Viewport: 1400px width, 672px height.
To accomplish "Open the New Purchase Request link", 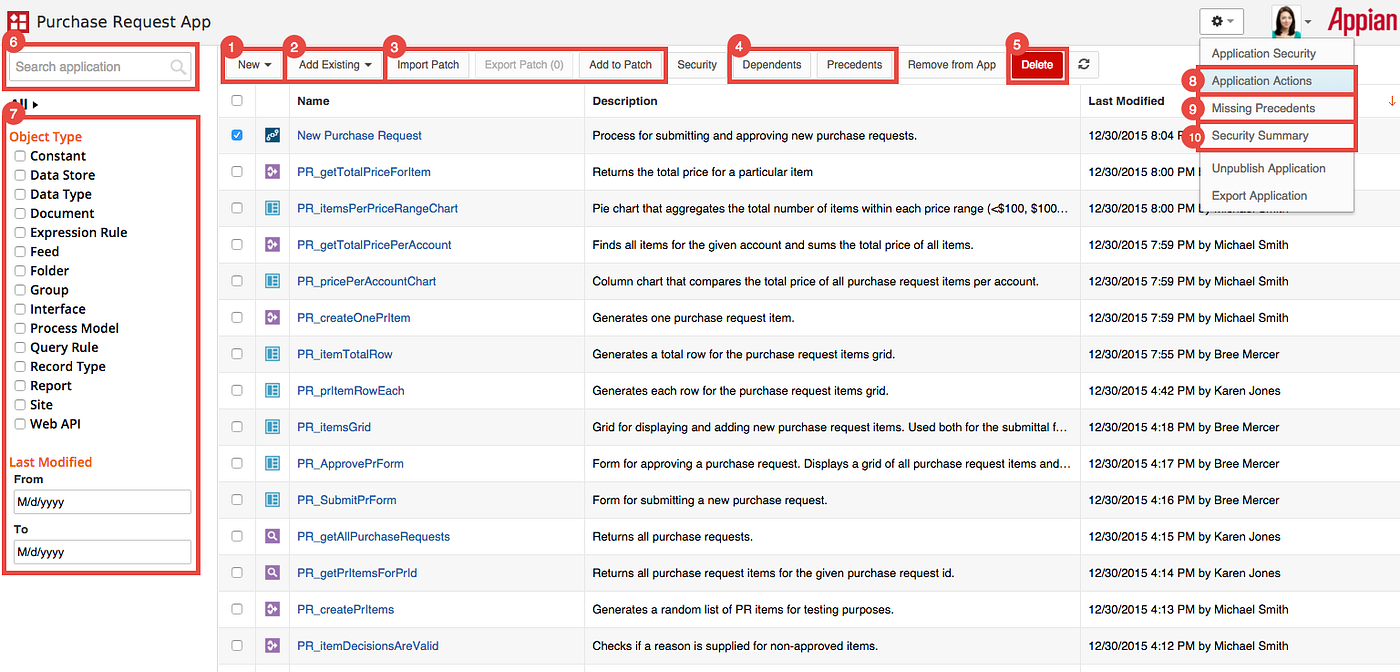I will [x=359, y=135].
